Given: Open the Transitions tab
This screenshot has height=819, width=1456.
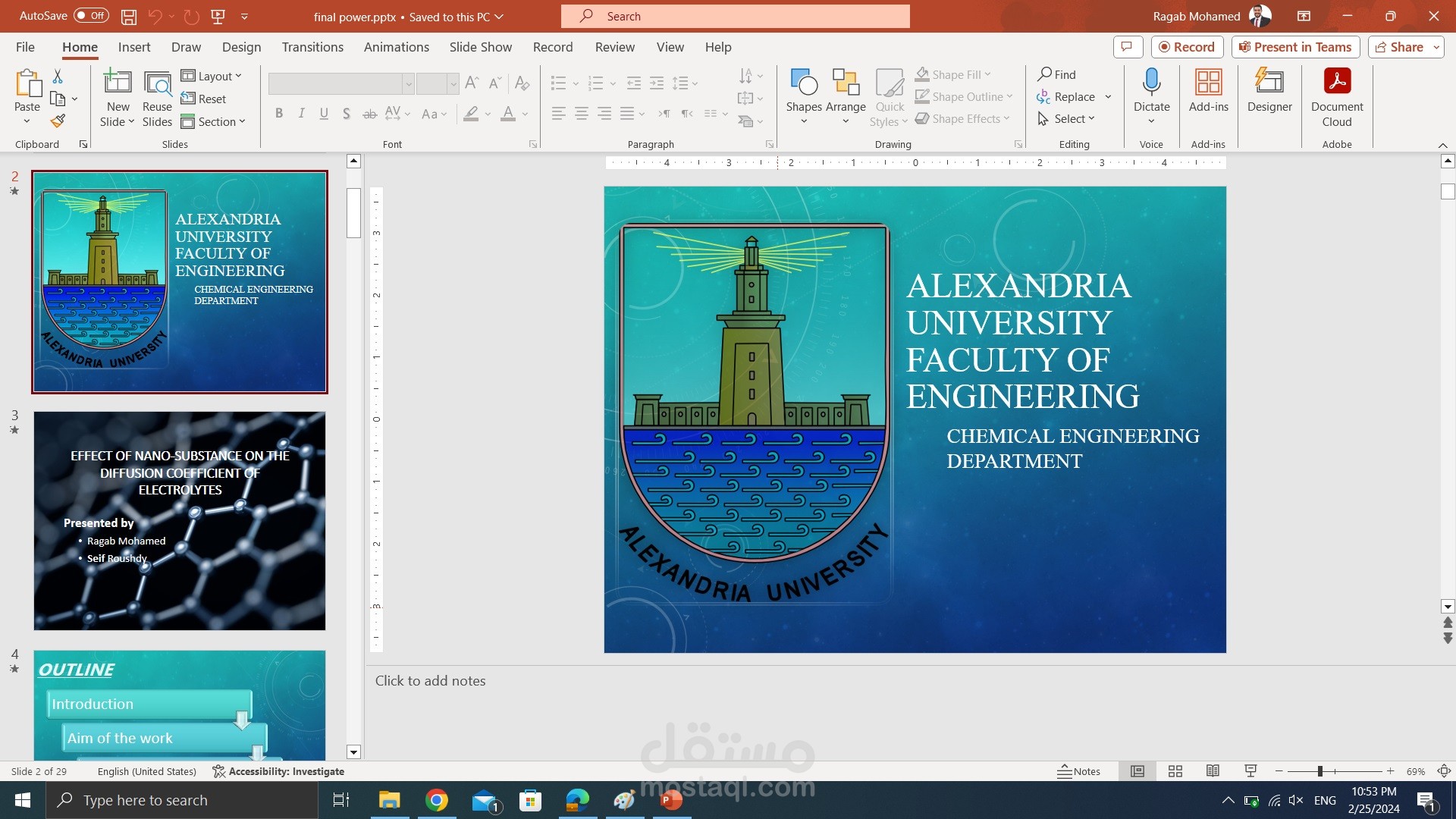Looking at the screenshot, I should coord(312,47).
